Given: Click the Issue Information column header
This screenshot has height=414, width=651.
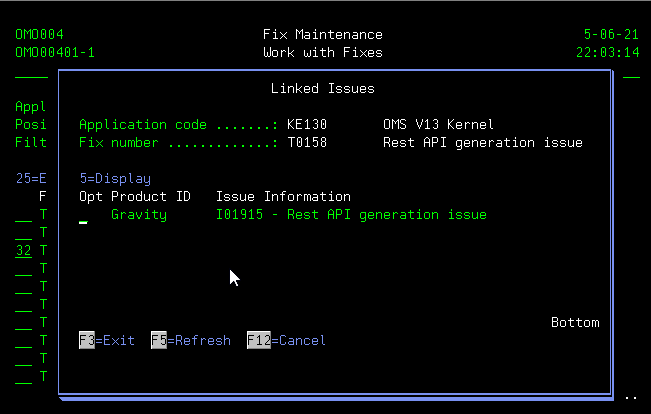Looking at the screenshot, I should click(x=283, y=197).
